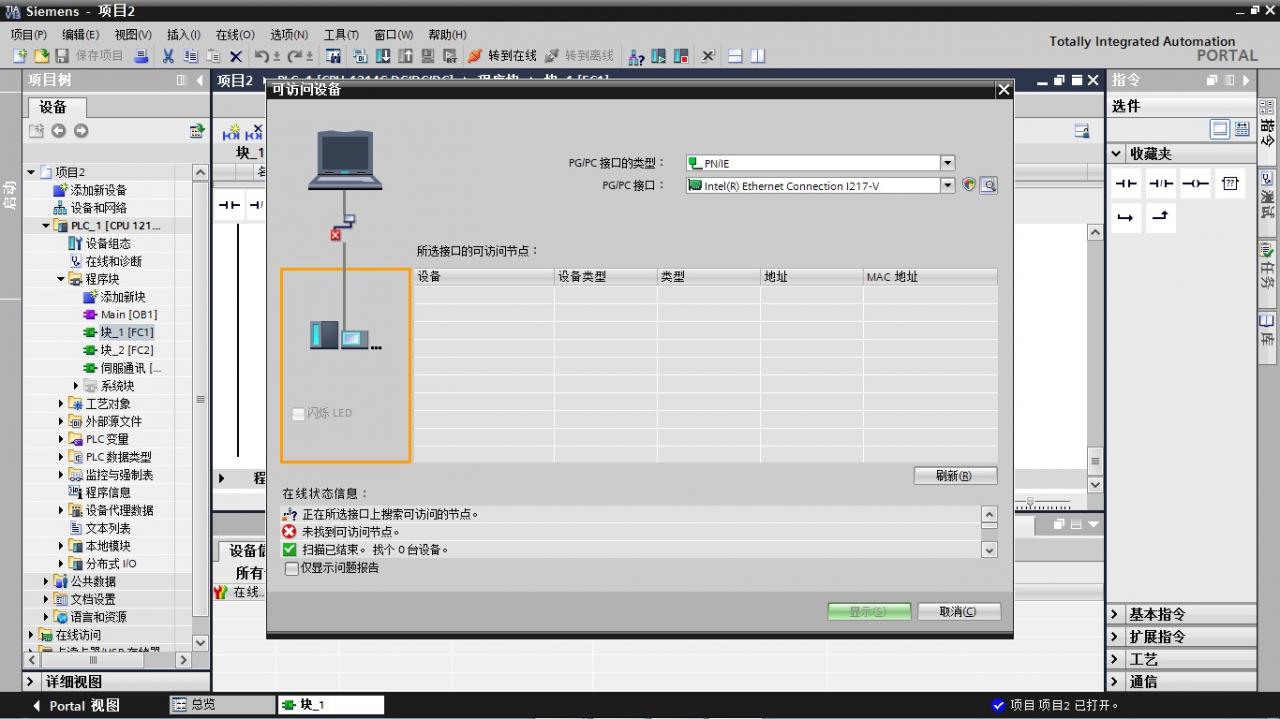This screenshot has height=719, width=1280.
Task: Select the normally open contact in Favorites
Action: pyautogui.click(x=1124, y=183)
